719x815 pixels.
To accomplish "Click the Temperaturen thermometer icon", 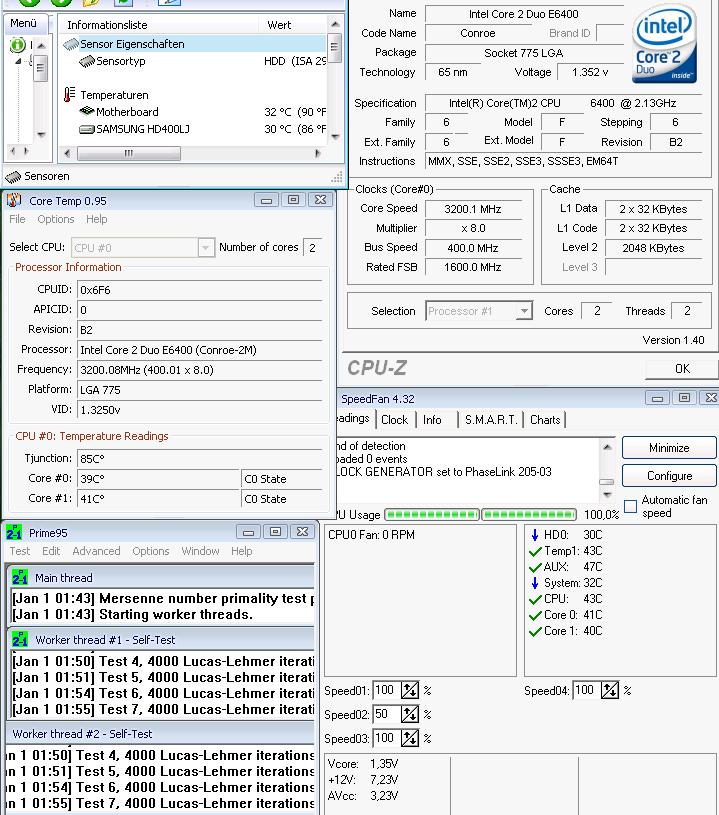I will tap(69, 95).
